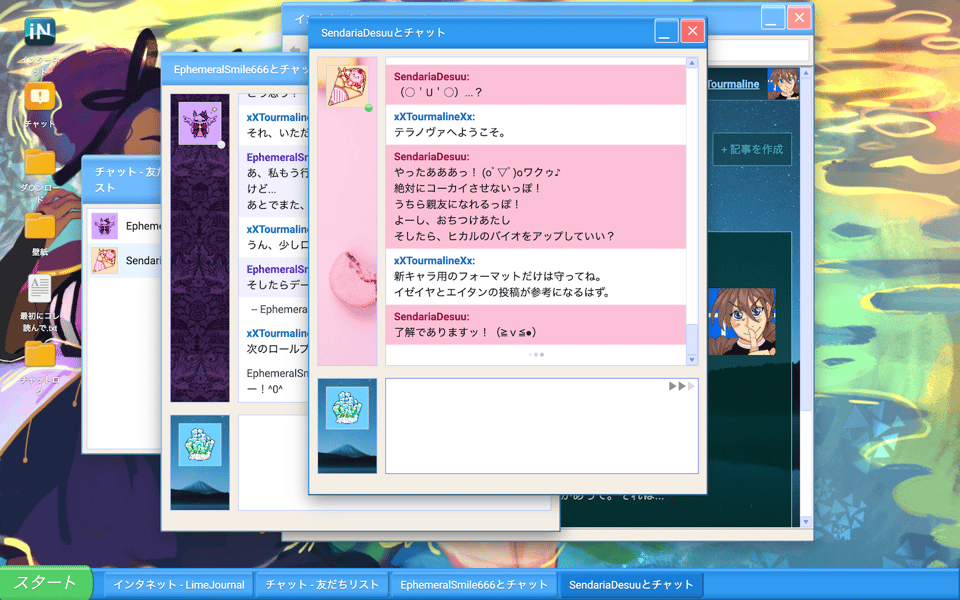Image resolution: width=960 pixels, height=600 pixels.
Task: Open the チャット desktop shortcut icon
Action: click(x=40, y=100)
